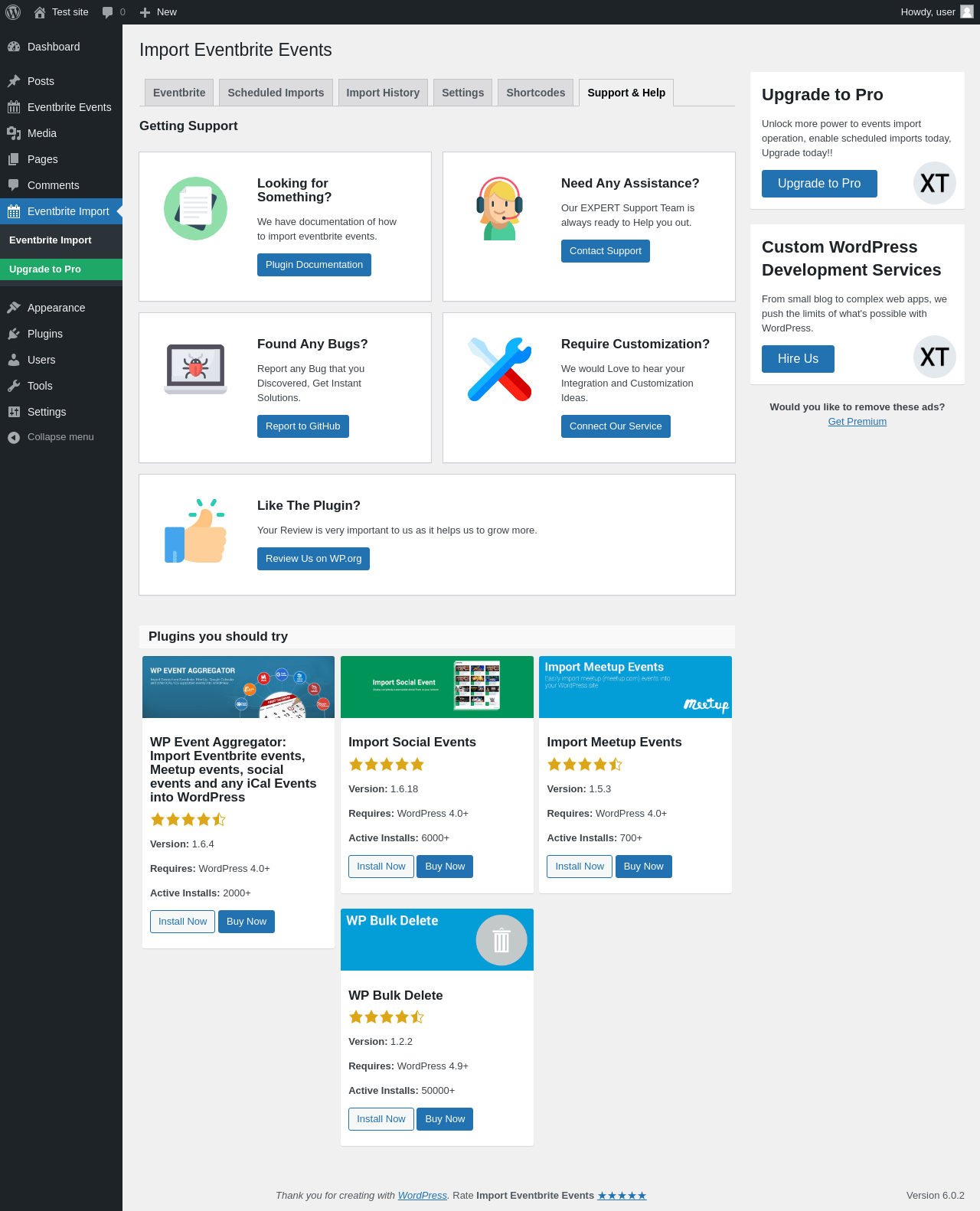Select the Shortcodes tab

(536, 93)
